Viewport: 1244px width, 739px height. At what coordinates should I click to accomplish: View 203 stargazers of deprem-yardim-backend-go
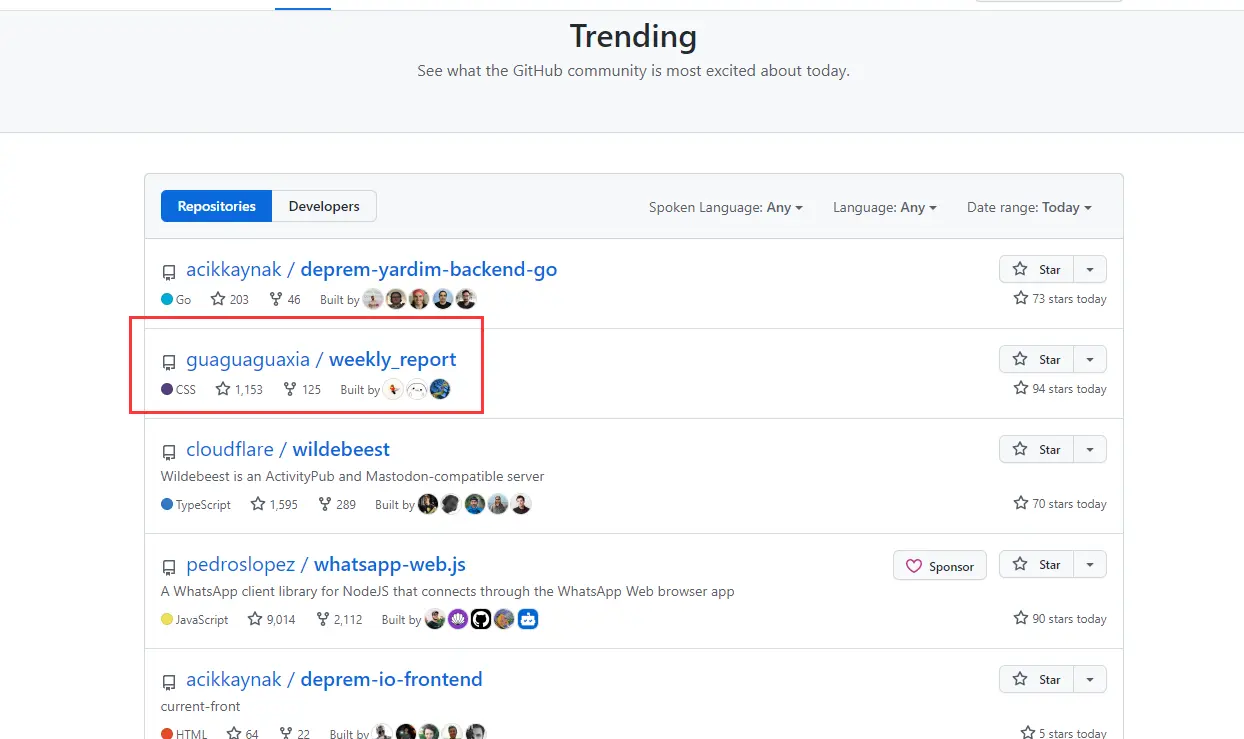click(x=230, y=299)
